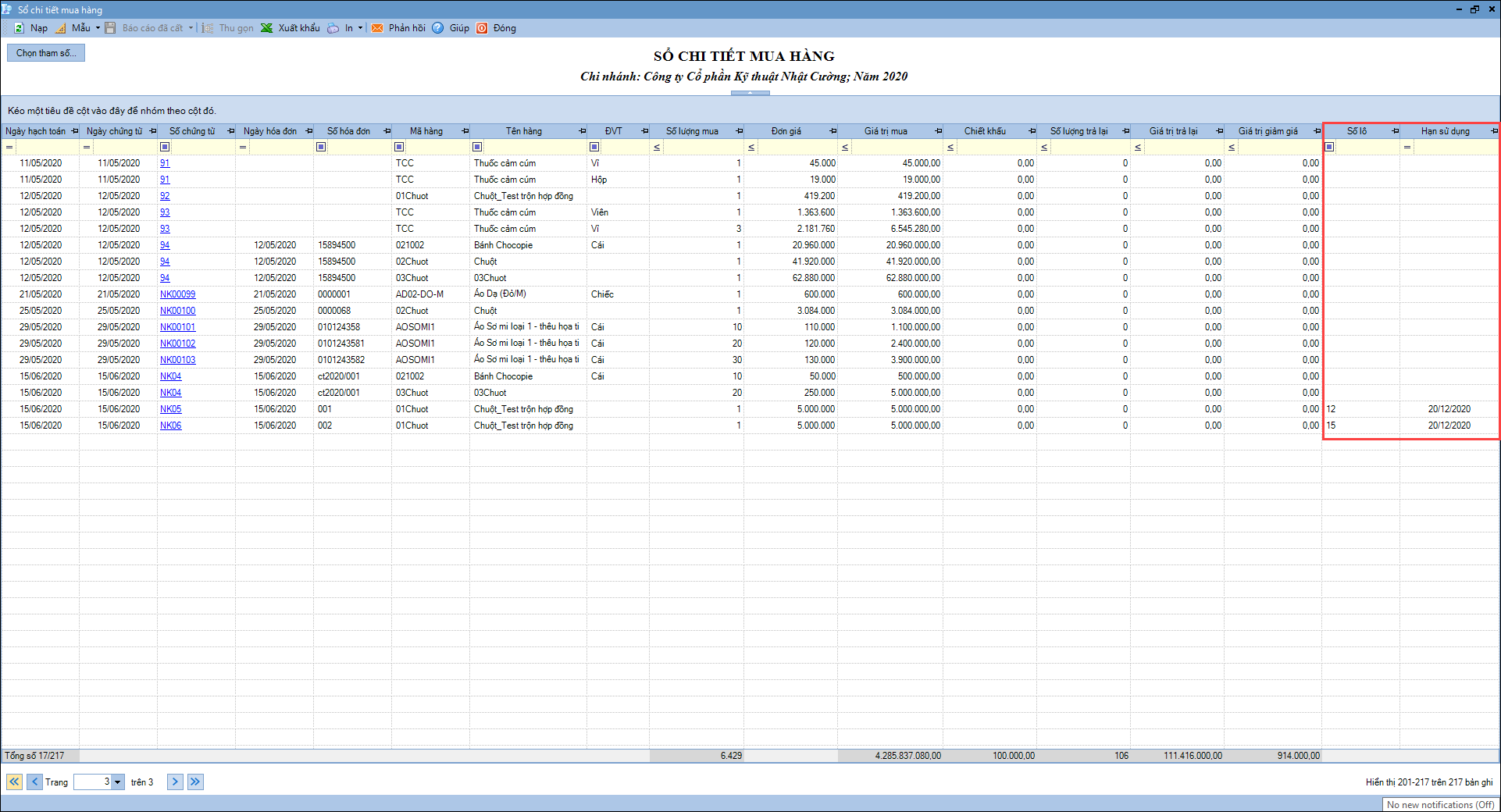Screen dimensions: 1501x812
Task: Open the page number dropdown
Action: (x=118, y=782)
